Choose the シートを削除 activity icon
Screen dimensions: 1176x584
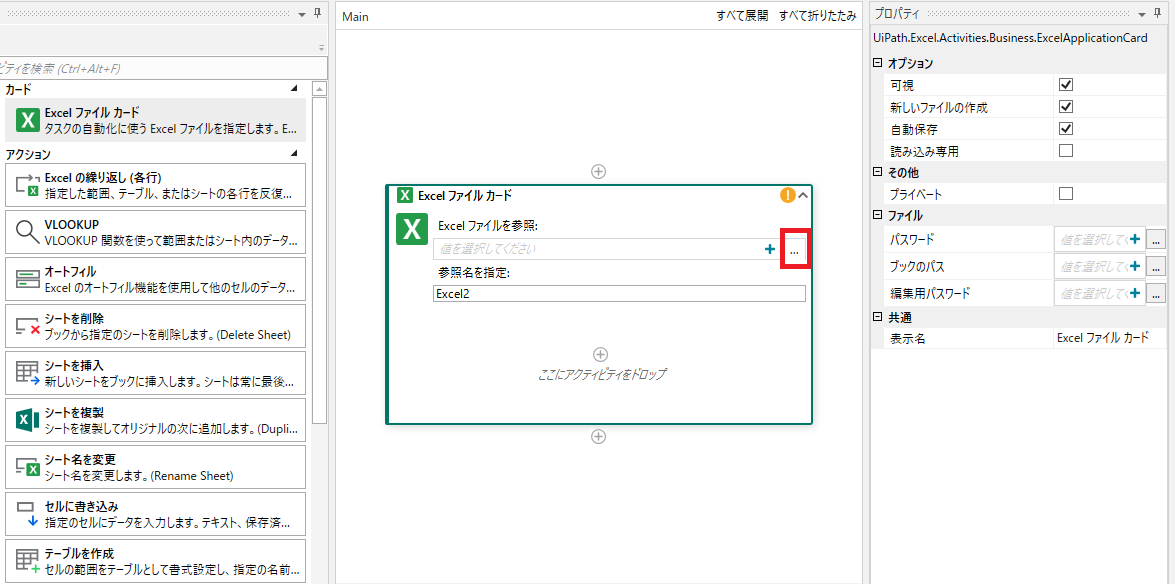click(28, 326)
